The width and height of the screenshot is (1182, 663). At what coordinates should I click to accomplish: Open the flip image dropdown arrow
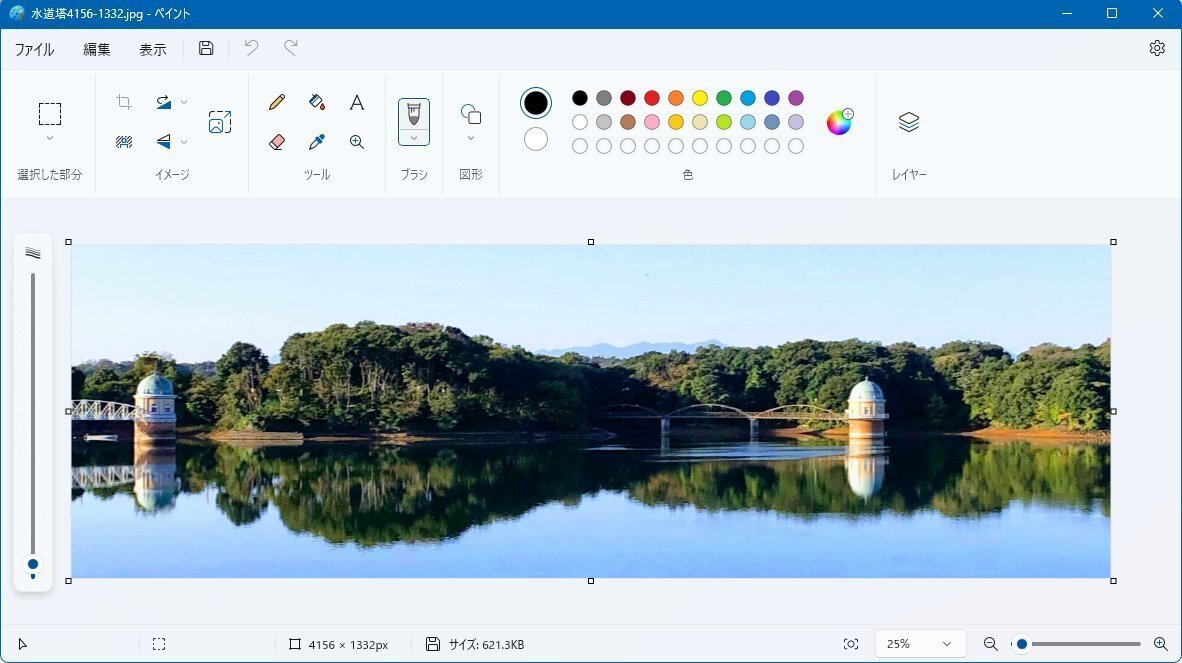pyautogui.click(x=184, y=142)
